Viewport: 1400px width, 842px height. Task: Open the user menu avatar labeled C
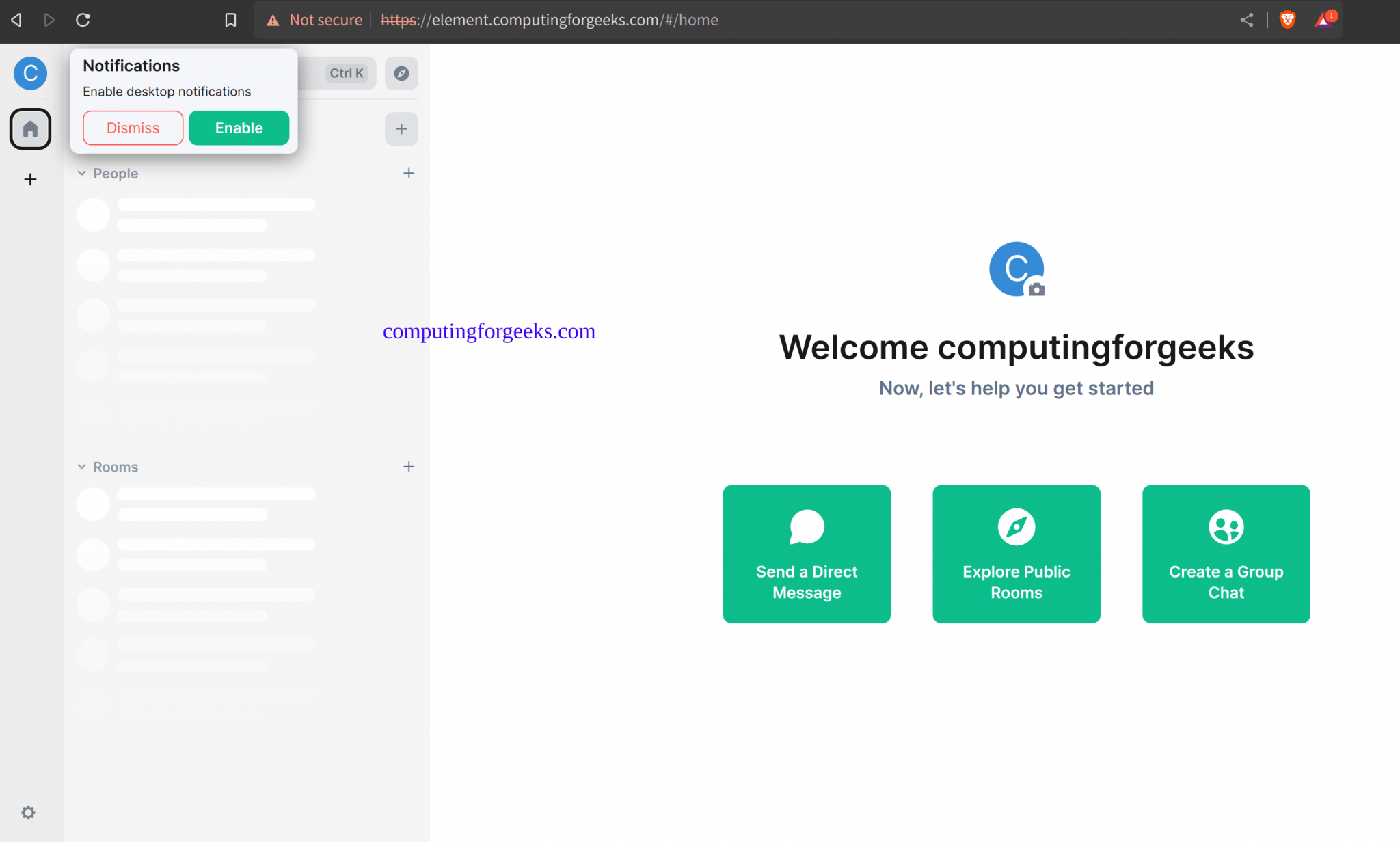pos(30,73)
